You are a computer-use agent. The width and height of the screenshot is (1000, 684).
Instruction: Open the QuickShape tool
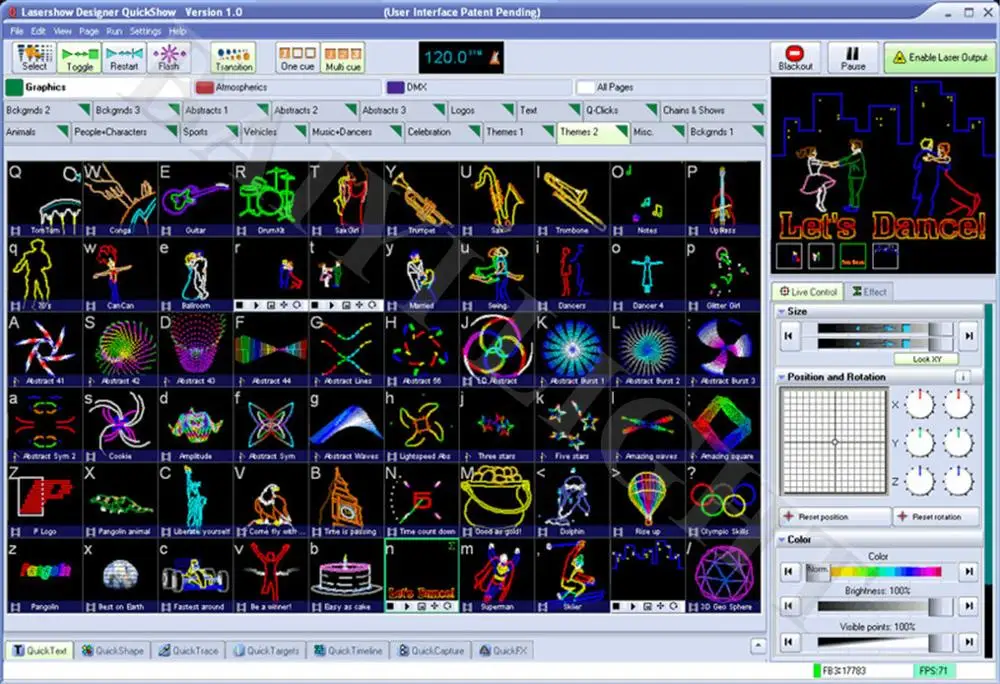pyautogui.click(x=112, y=651)
